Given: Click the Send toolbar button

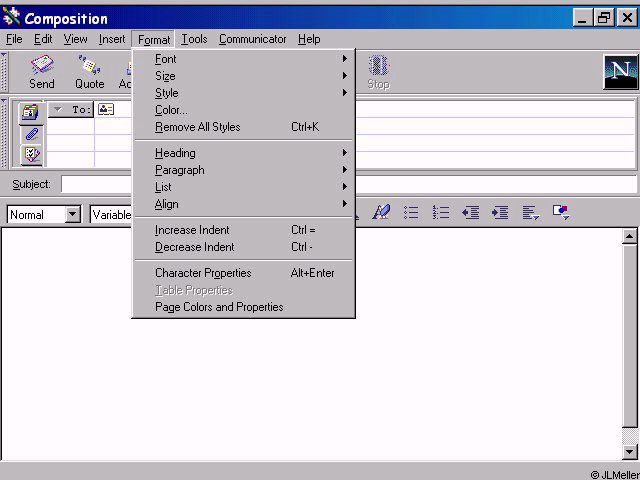Looking at the screenshot, I should click(x=42, y=72).
